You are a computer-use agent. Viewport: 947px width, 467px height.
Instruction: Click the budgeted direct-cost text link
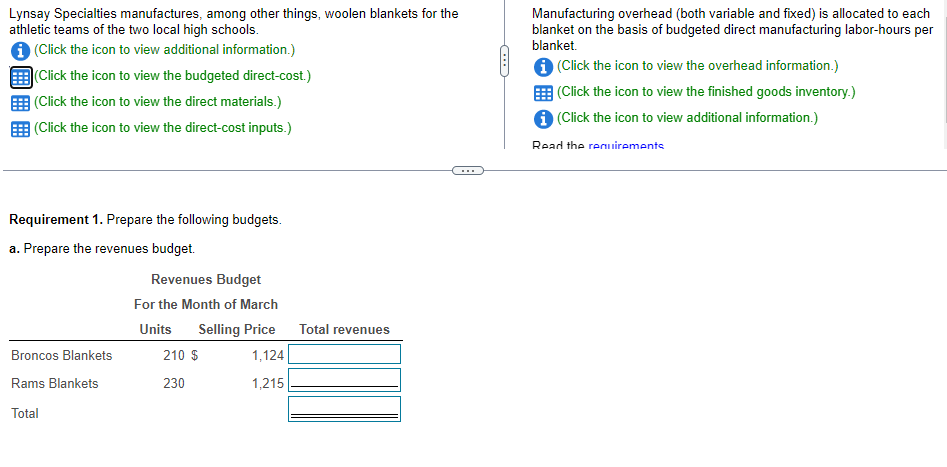173,76
